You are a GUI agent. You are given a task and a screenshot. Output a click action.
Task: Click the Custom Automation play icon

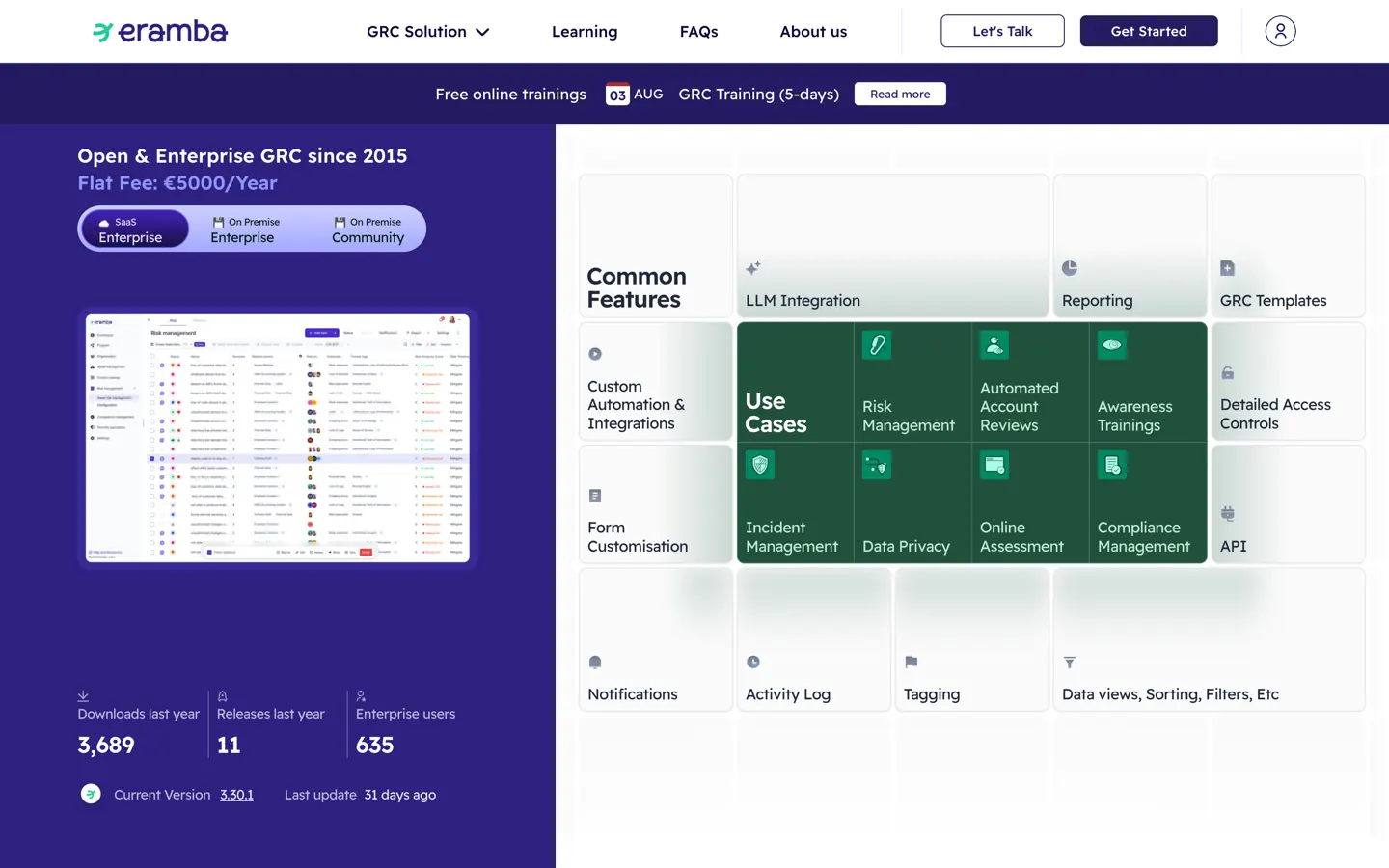pyautogui.click(x=595, y=354)
